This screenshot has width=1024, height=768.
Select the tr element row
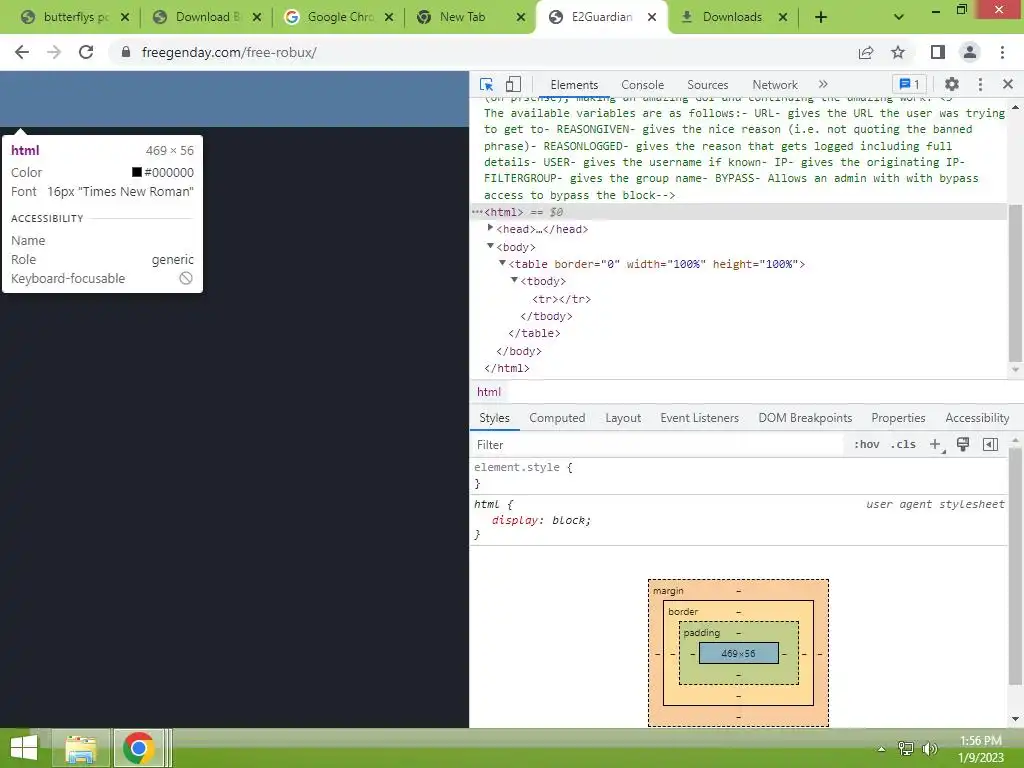click(561, 299)
